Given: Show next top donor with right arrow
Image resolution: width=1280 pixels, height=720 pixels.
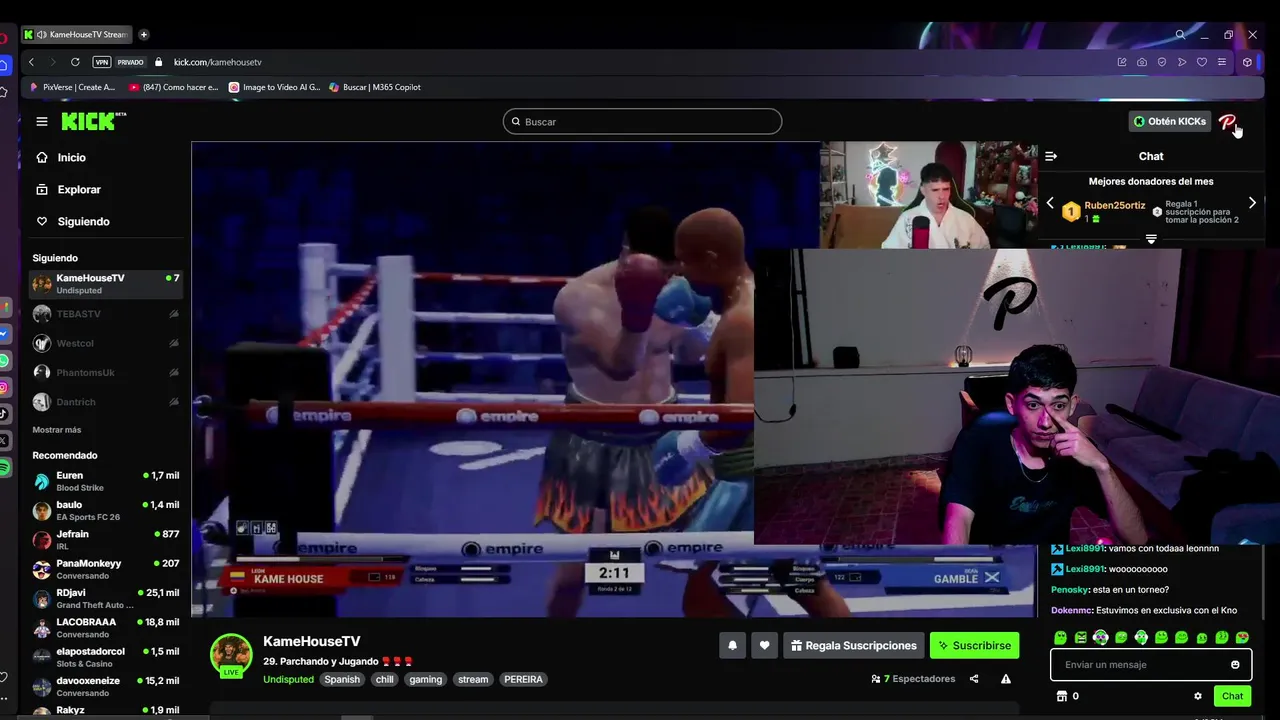Looking at the screenshot, I should (x=1252, y=203).
